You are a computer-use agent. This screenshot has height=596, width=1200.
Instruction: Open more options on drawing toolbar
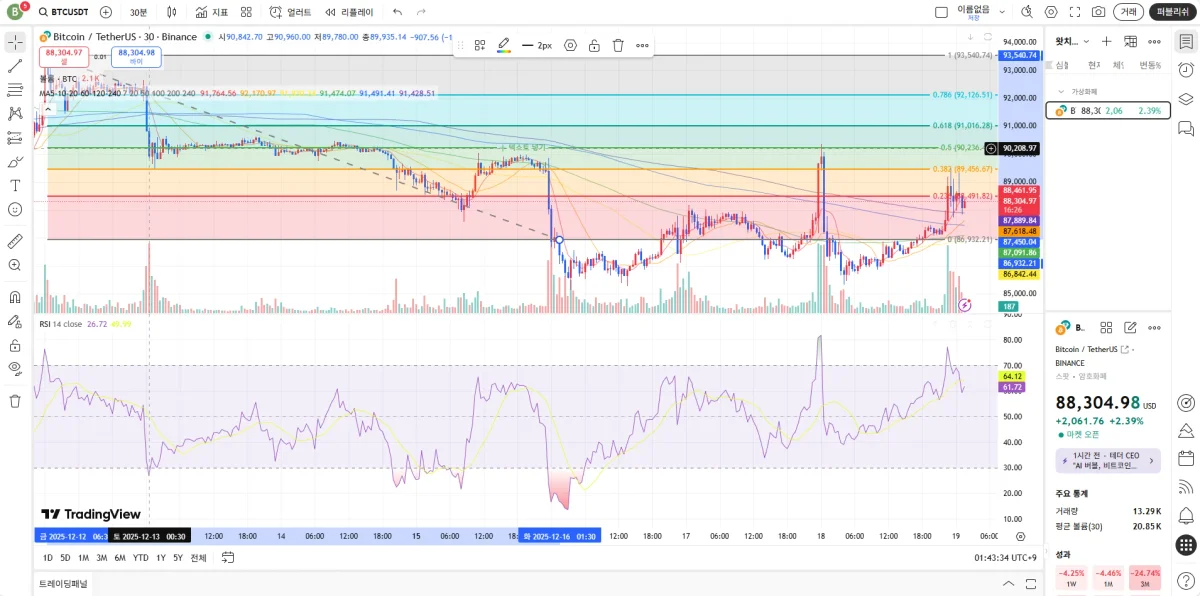point(642,45)
